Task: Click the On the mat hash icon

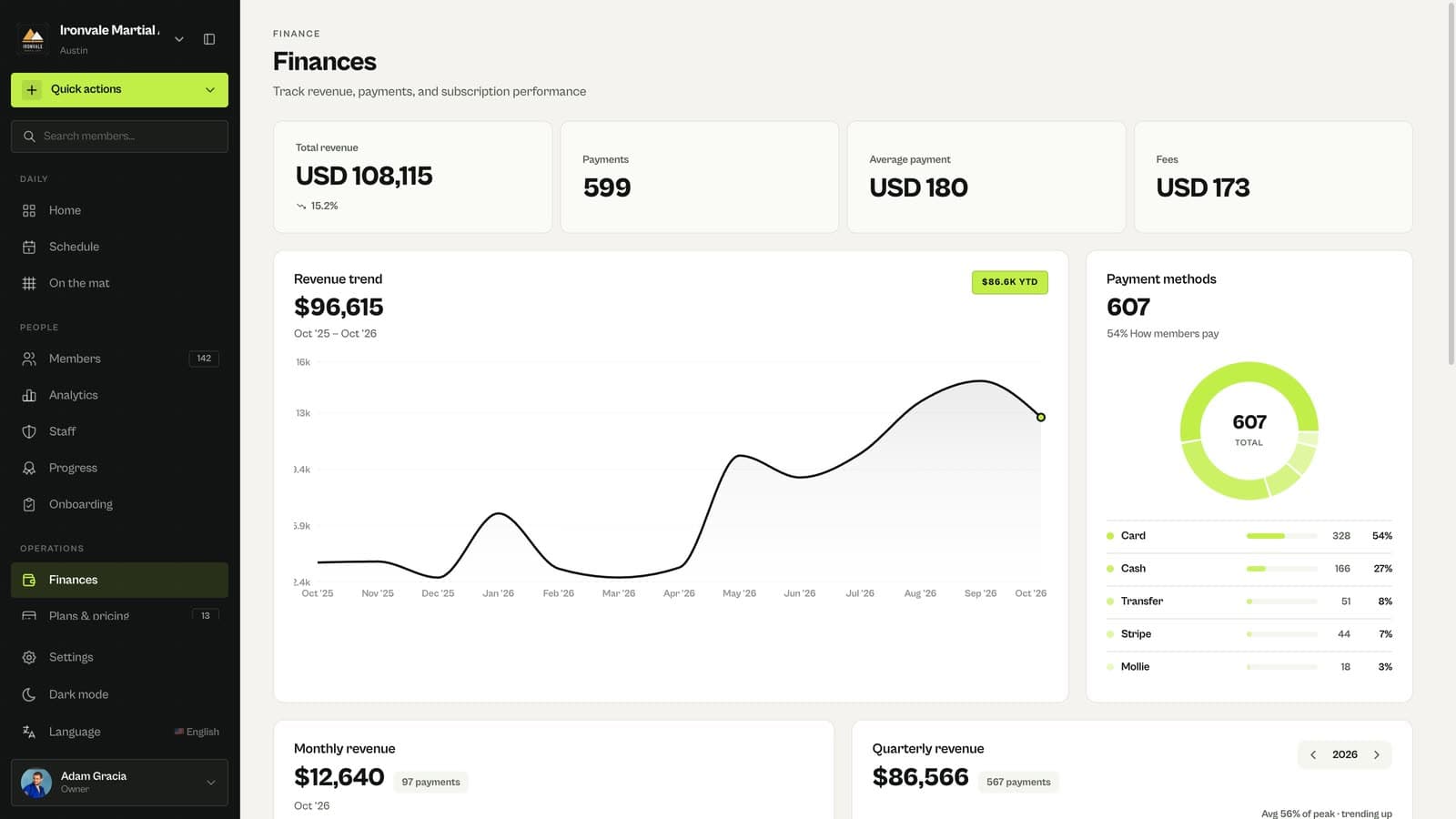Action: coord(29,283)
